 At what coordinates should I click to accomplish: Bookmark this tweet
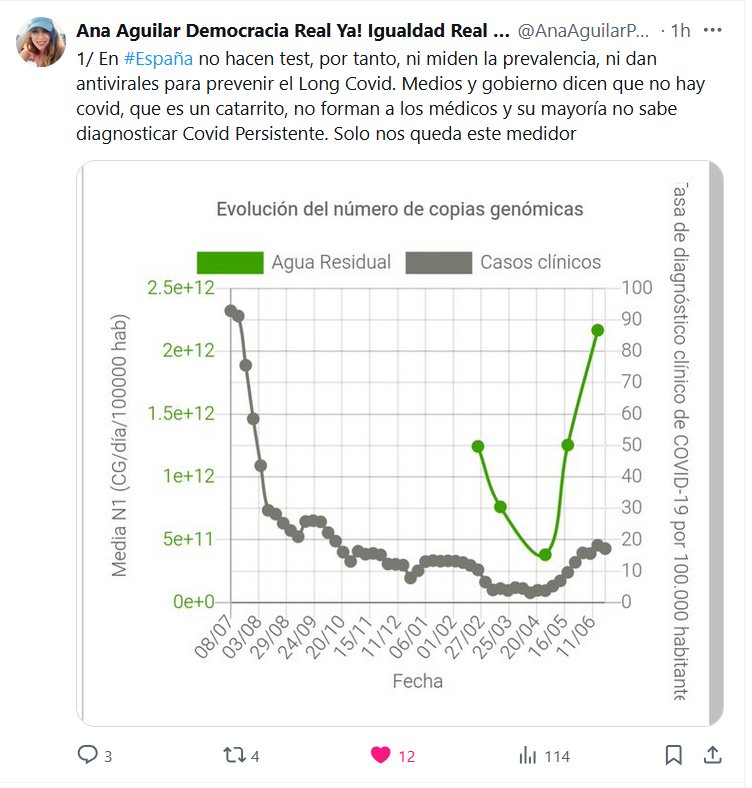pos(674,755)
